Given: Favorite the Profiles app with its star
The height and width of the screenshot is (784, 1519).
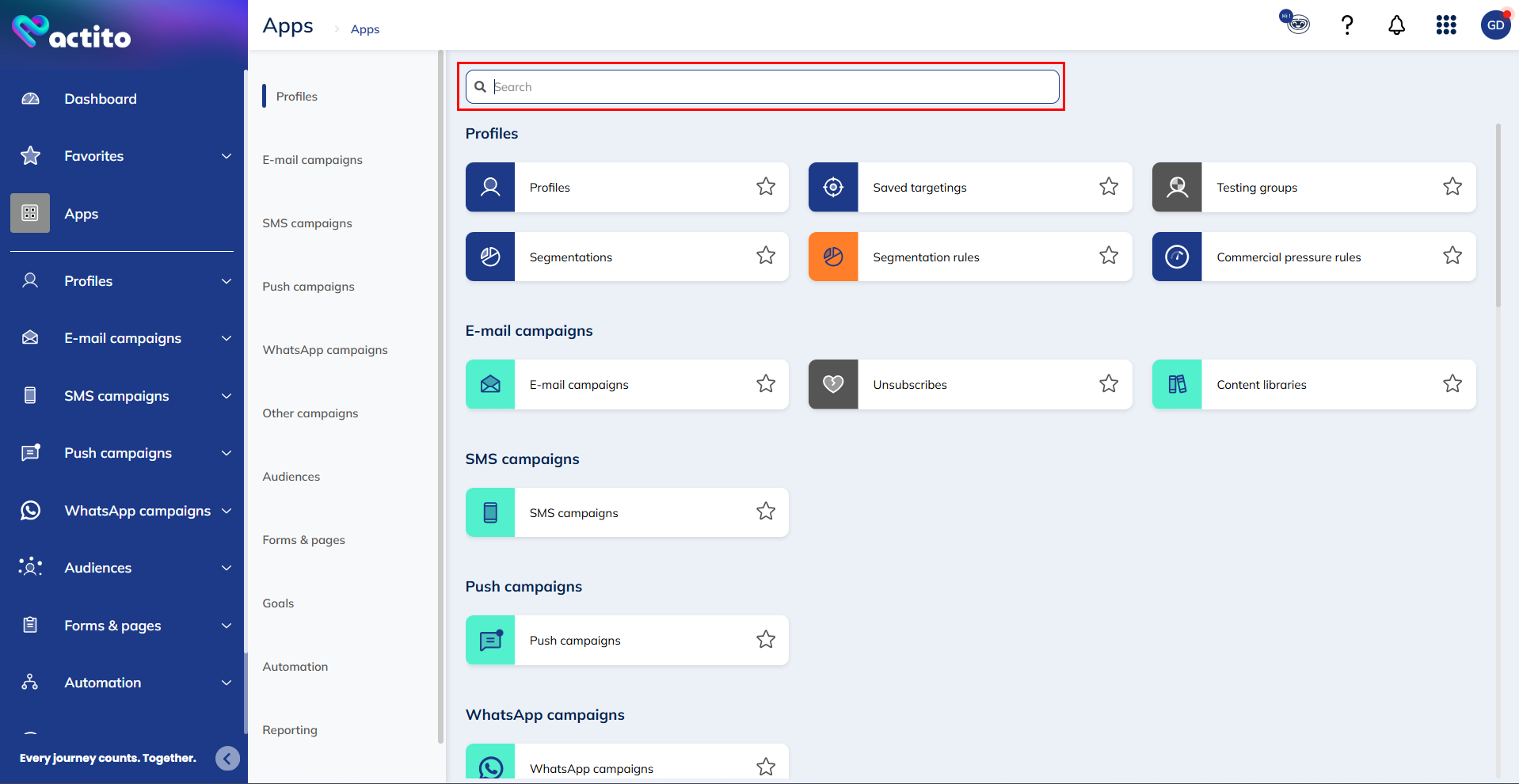Looking at the screenshot, I should coord(765,187).
